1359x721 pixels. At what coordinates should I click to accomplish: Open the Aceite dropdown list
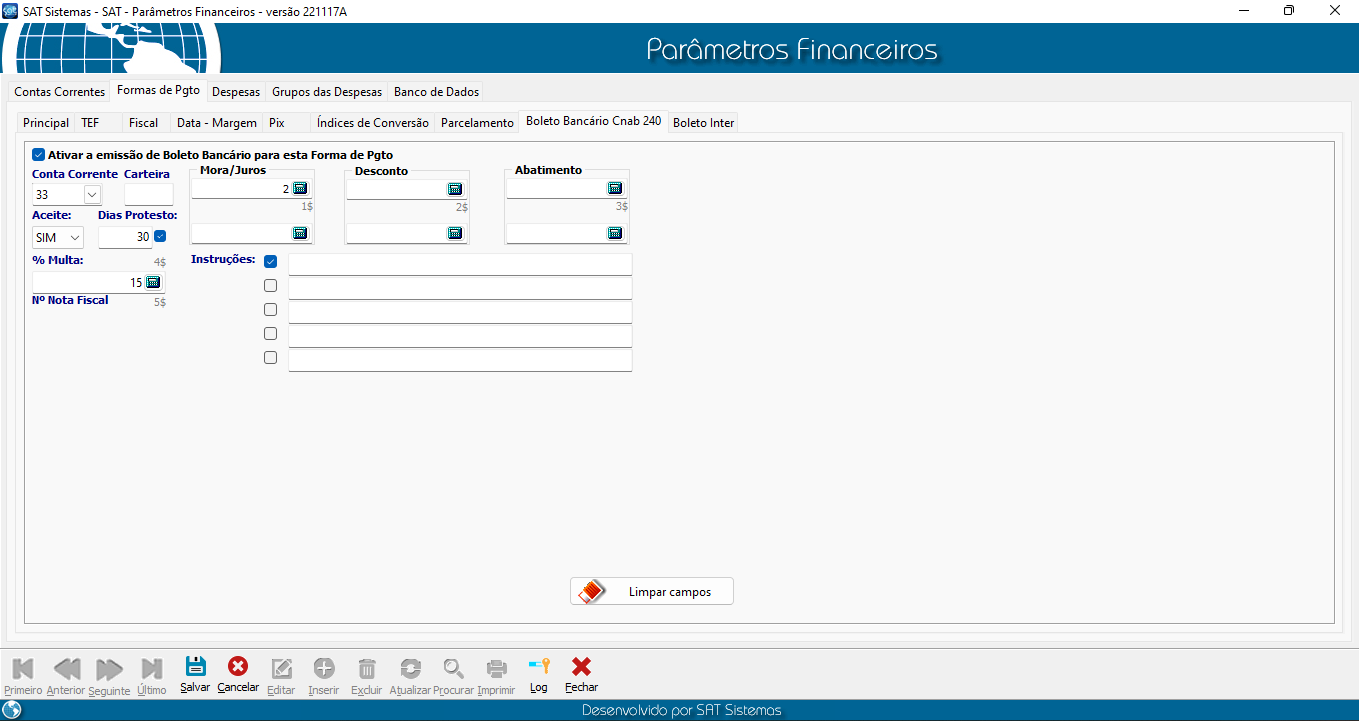[75, 238]
